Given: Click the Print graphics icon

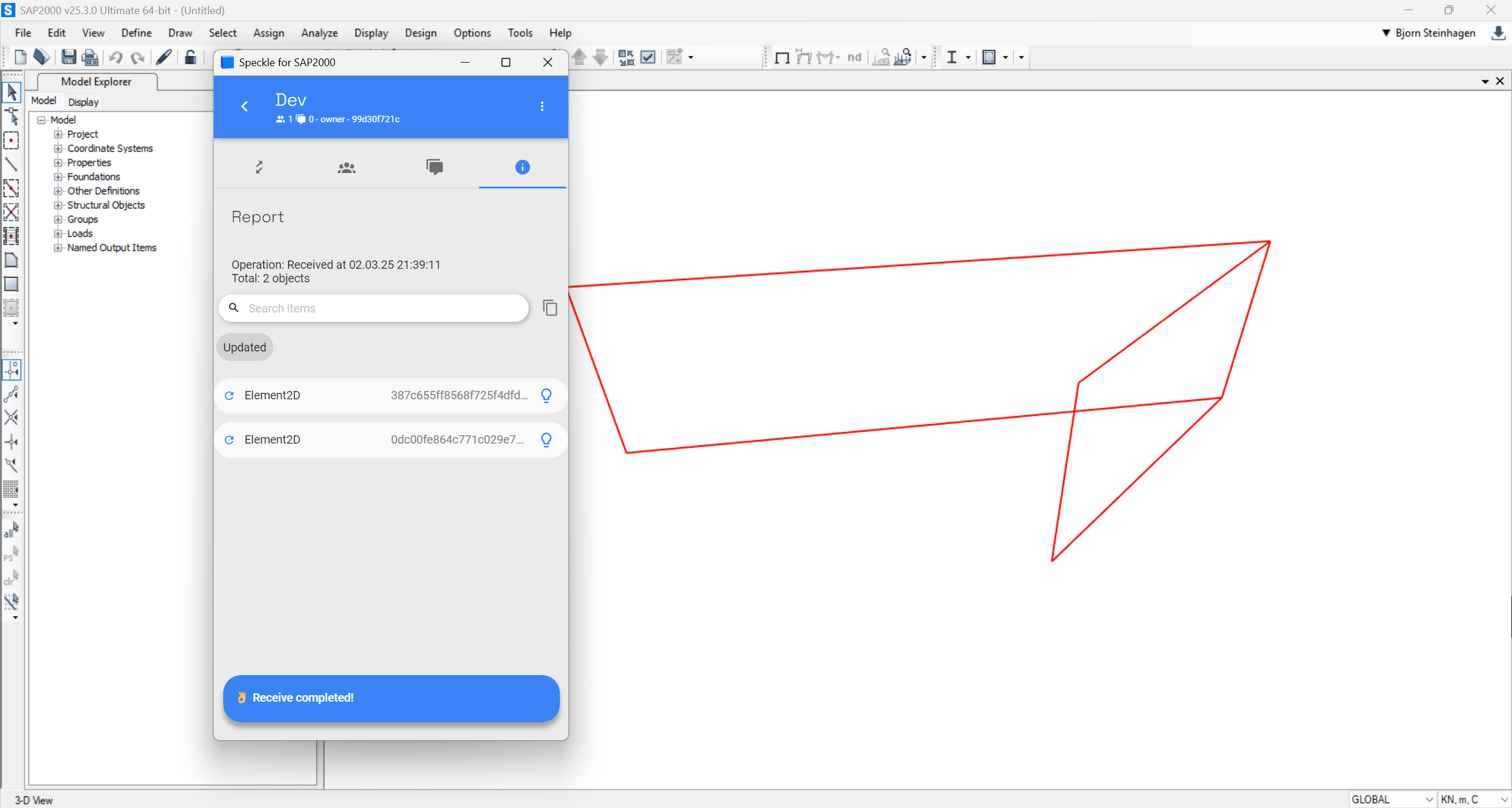Looking at the screenshot, I should [x=90, y=57].
